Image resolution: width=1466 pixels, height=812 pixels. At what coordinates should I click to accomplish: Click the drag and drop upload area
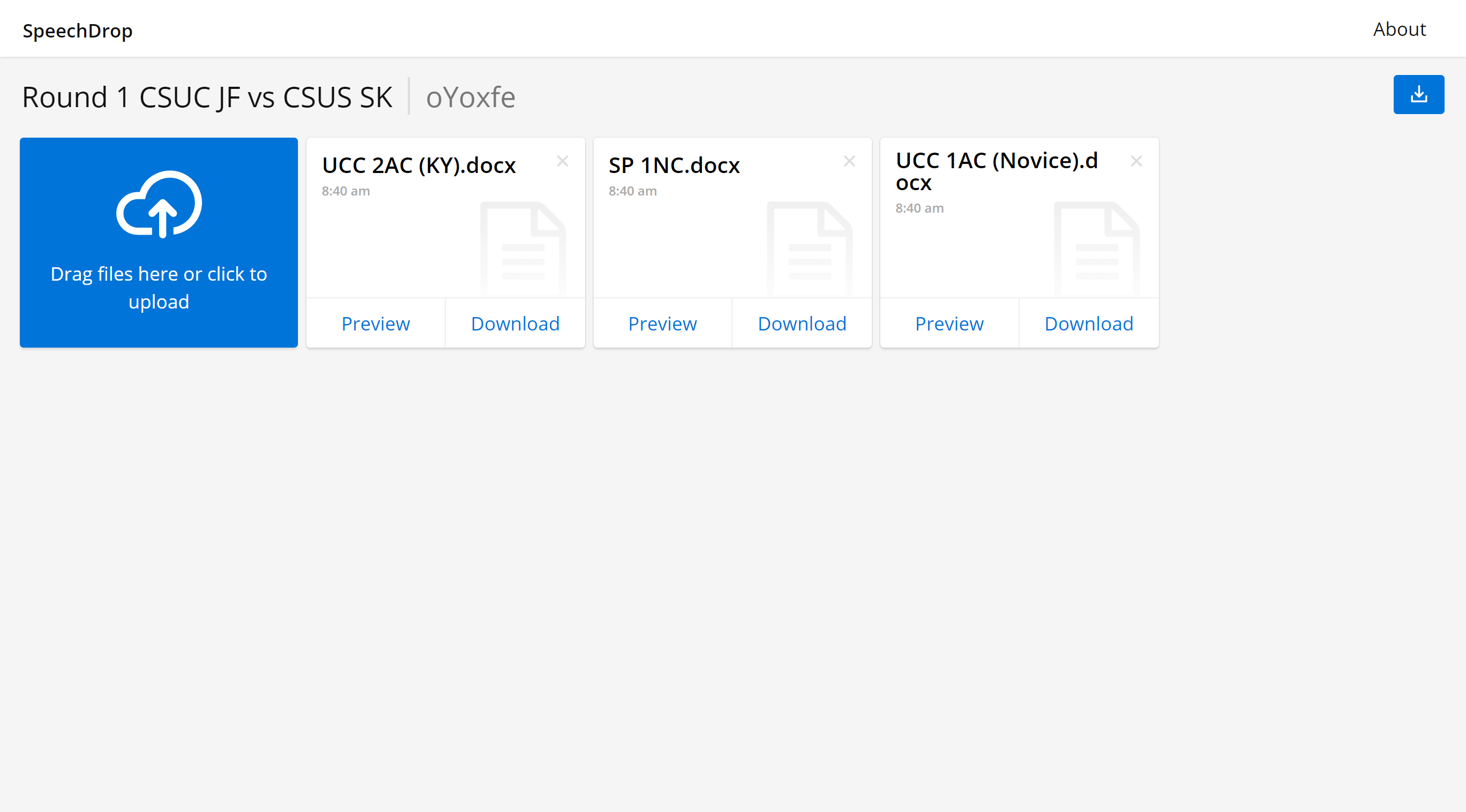click(x=159, y=243)
